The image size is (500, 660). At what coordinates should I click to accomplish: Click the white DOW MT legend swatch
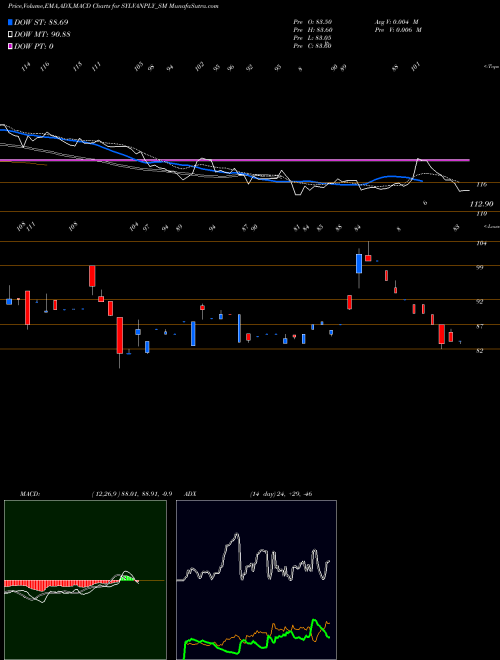10,35
